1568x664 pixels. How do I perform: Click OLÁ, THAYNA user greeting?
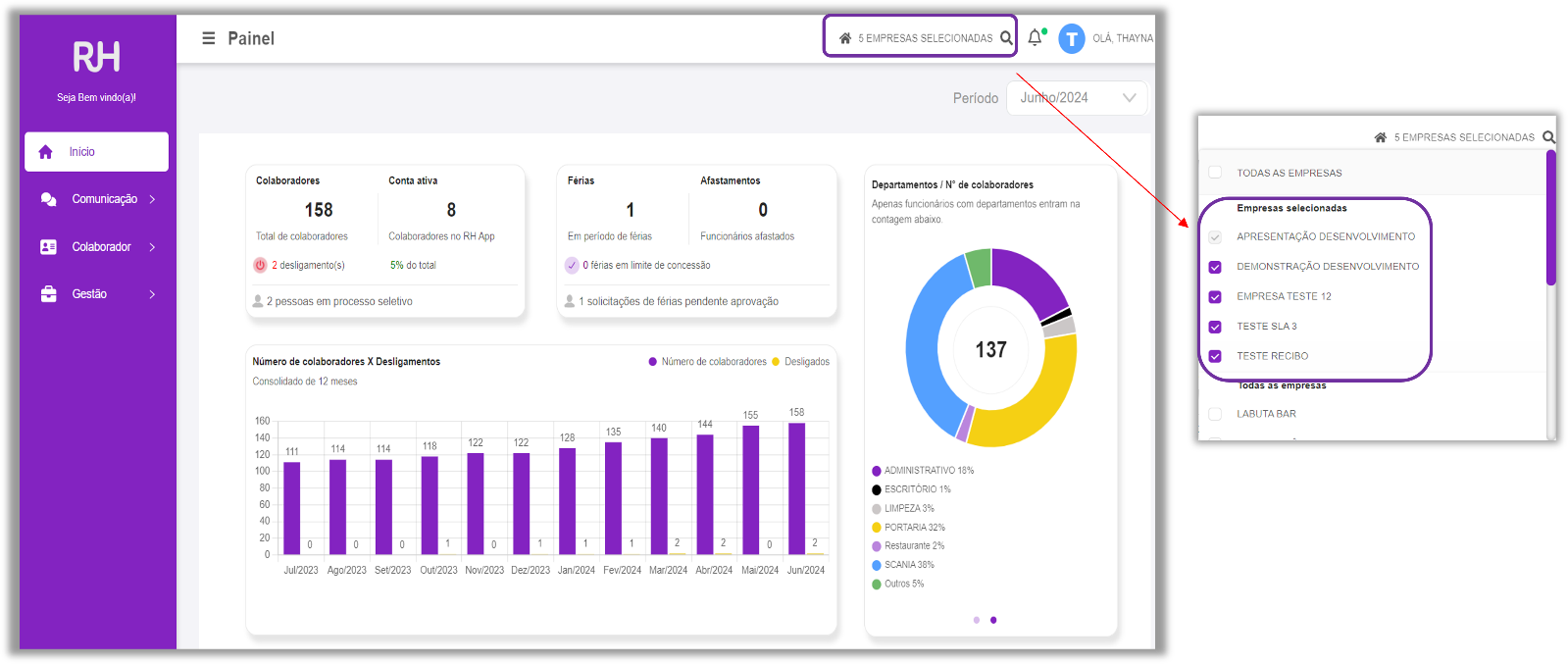pyautogui.click(x=1123, y=38)
